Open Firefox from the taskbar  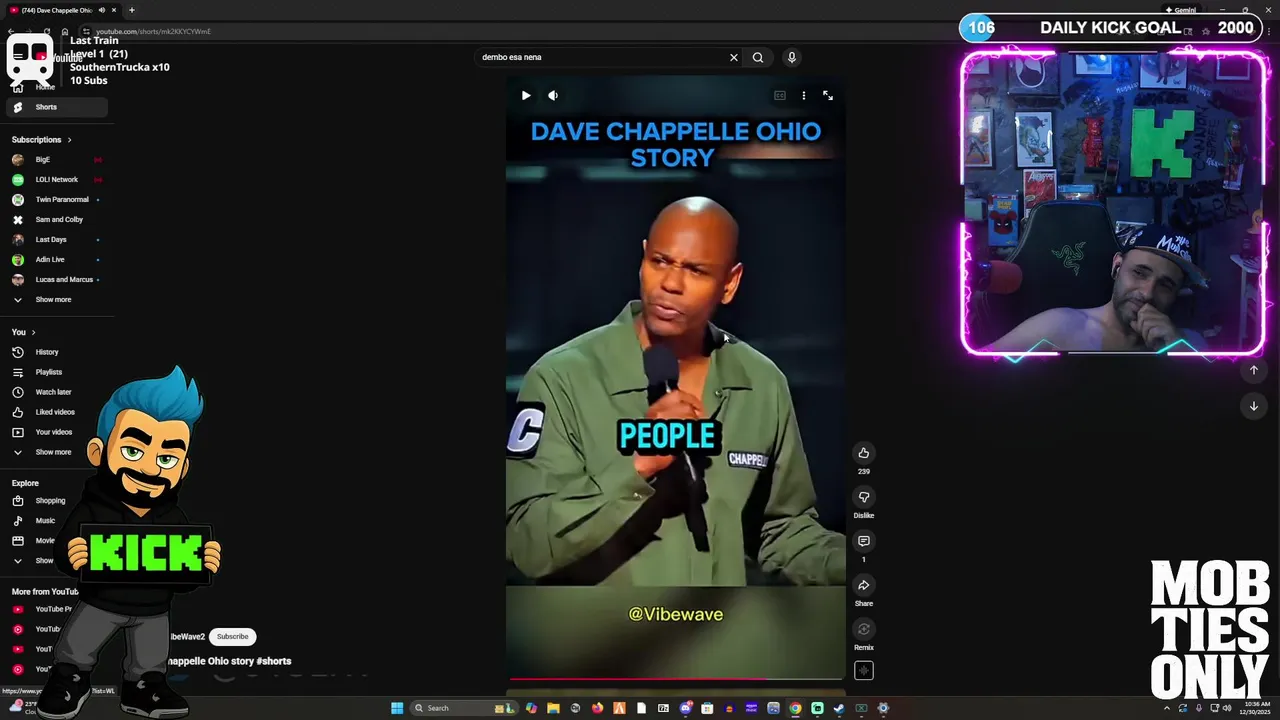click(597, 708)
